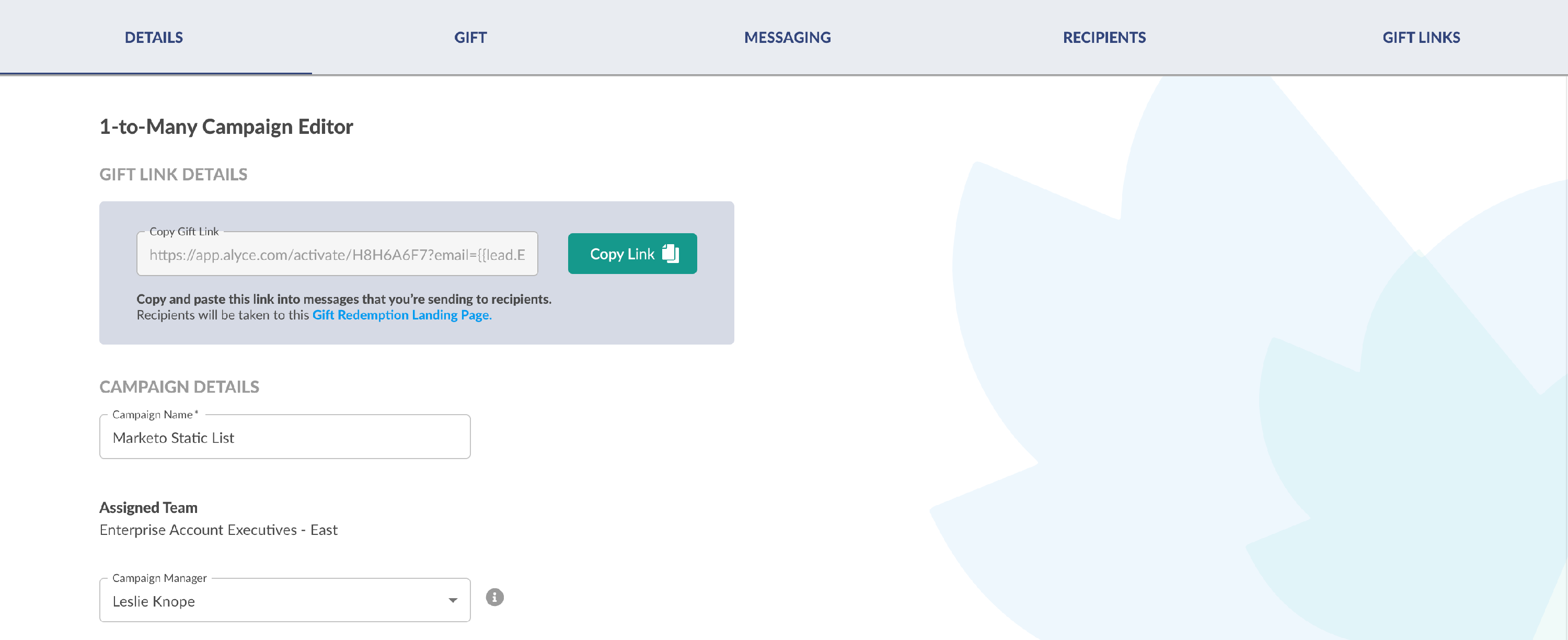Expand the Campaign Manager dropdown arrow
The image size is (1568, 640).
[x=453, y=600]
